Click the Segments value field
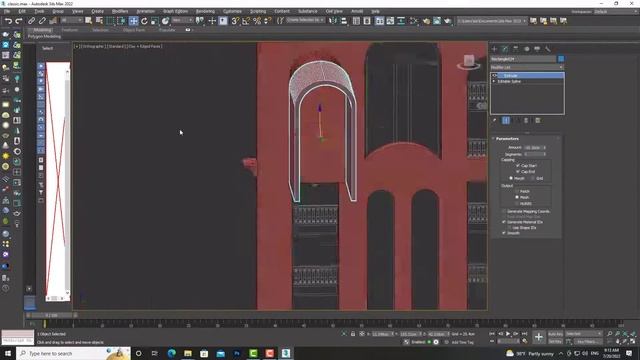The height and width of the screenshot is (360, 640). [533, 154]
